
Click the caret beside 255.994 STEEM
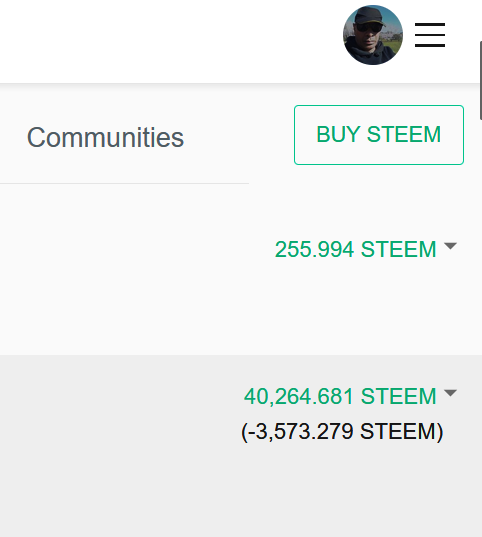click(x=450, y=246)
